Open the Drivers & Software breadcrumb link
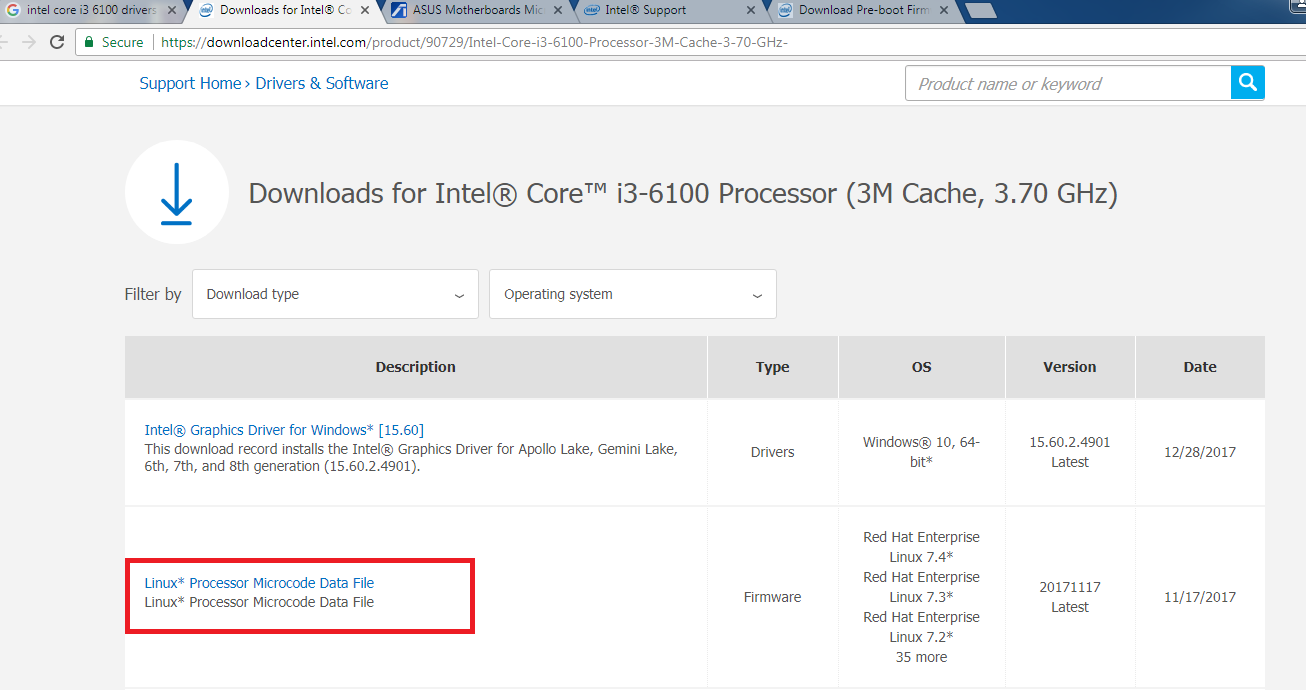The height and width of the screenshot is (690, 1306). [x=322, y=83]
